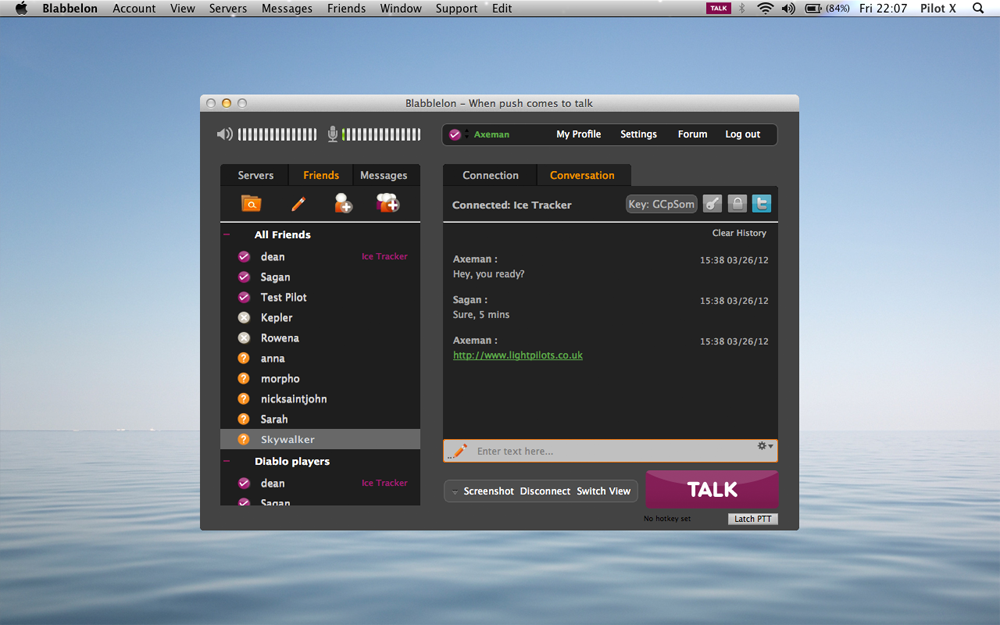Toggle the Latch PTT button
This screenshot has height=625, width=1000.
(752, 519)
